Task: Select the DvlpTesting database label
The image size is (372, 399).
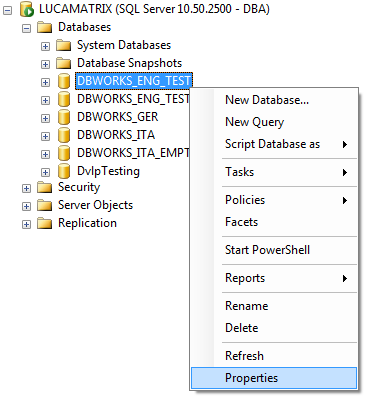Action: [x=108, y=171]
